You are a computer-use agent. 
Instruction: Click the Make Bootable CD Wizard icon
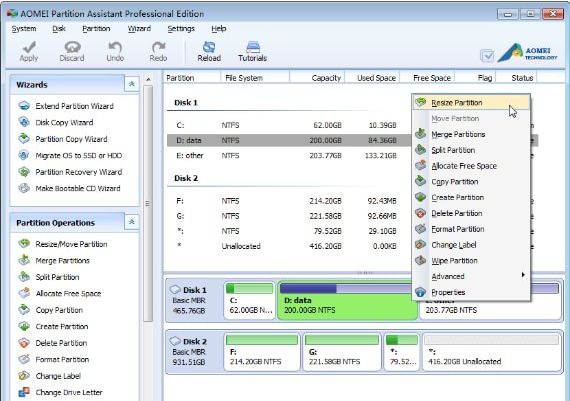(24, 188)
